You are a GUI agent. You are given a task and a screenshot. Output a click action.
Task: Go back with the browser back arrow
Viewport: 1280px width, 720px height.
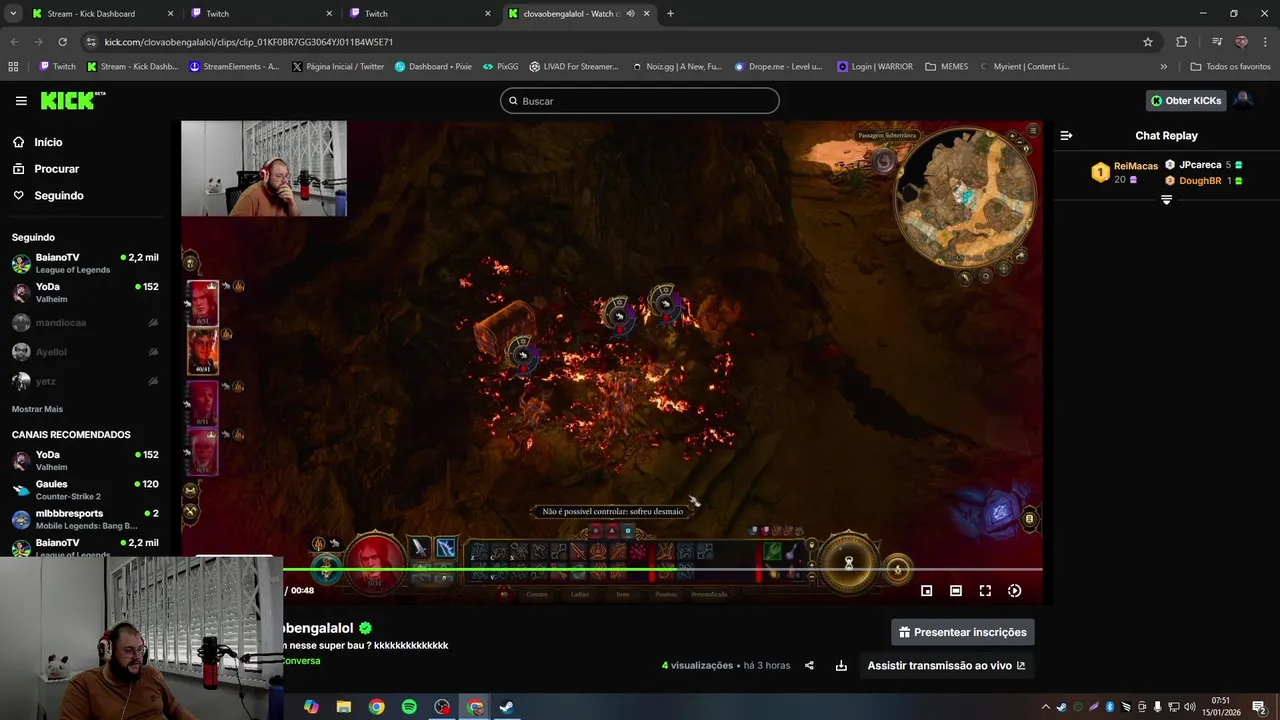click(14, 42)
